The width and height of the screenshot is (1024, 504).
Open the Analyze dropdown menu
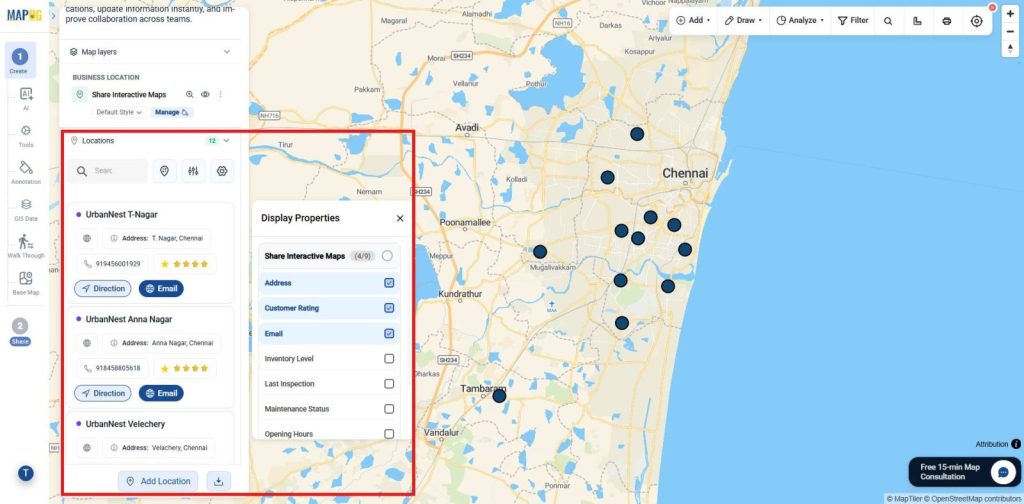[800, 20]
